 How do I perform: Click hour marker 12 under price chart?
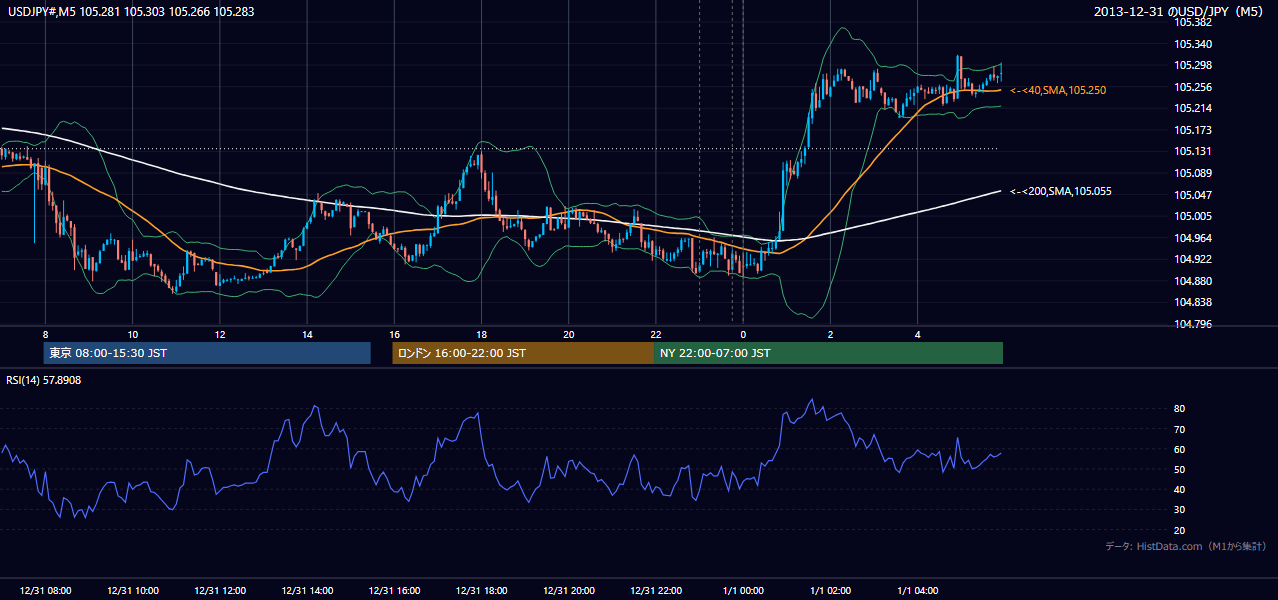pos(220,334)
